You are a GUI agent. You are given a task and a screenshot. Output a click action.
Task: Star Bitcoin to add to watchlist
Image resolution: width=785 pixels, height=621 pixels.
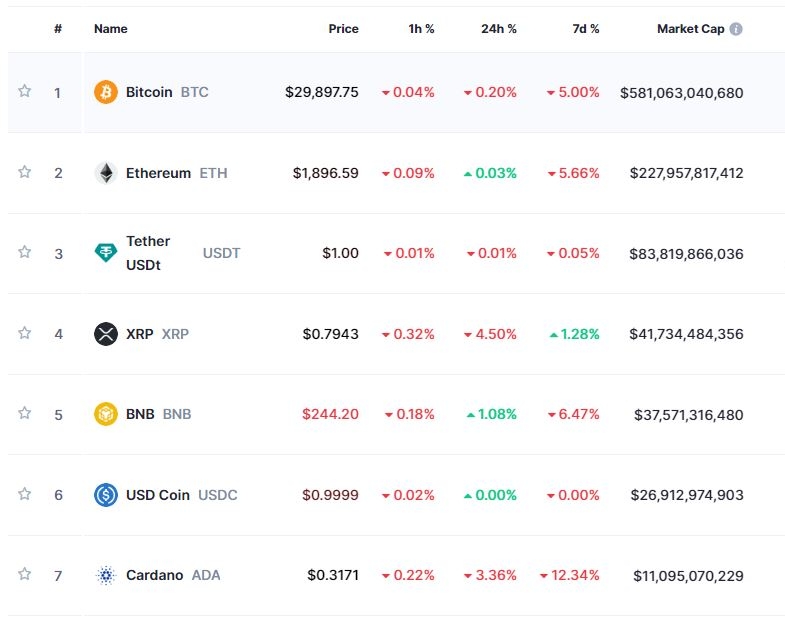pos(25,91)
